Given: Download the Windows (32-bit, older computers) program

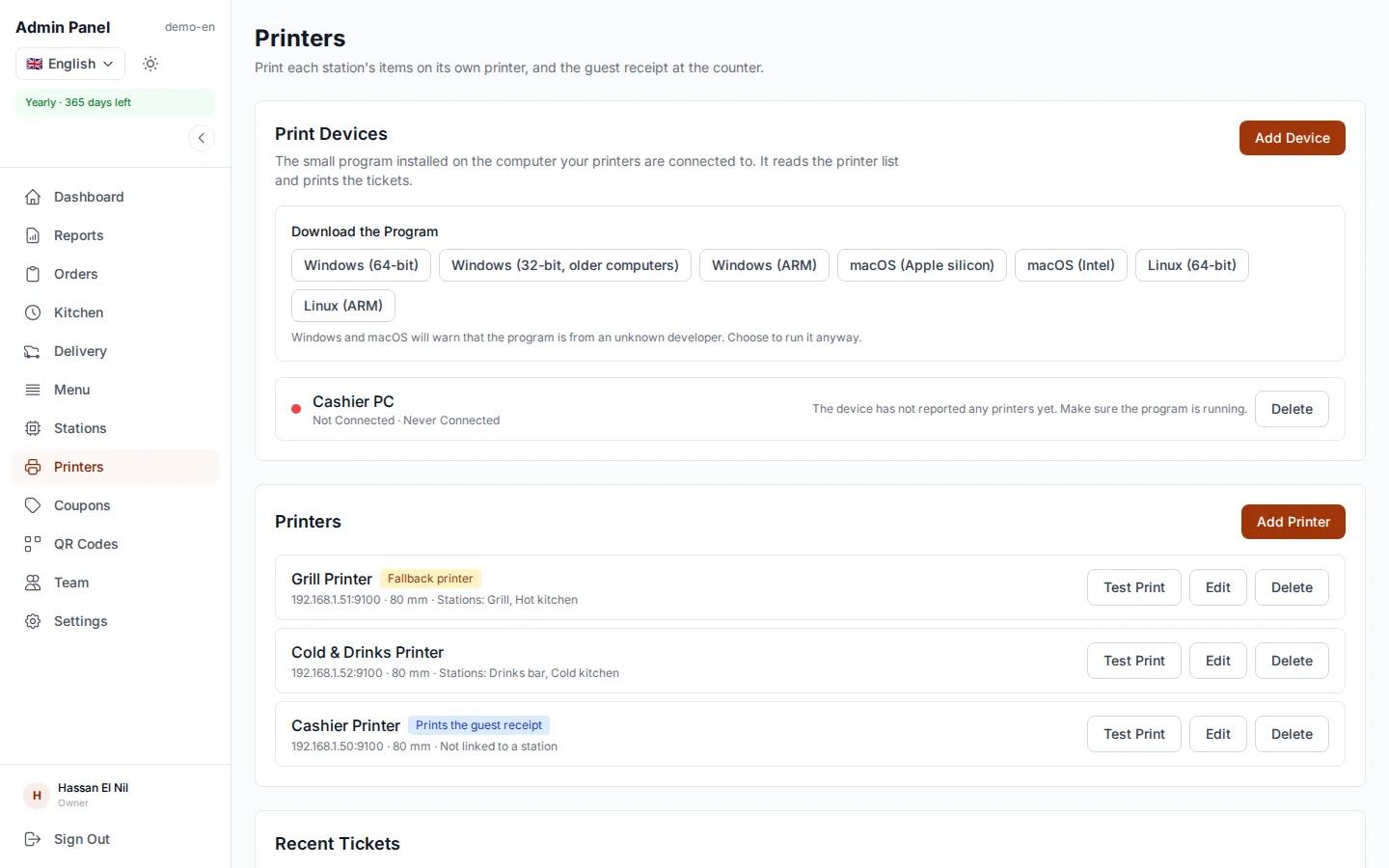Looking at the screenshot, I should [565, 265].
